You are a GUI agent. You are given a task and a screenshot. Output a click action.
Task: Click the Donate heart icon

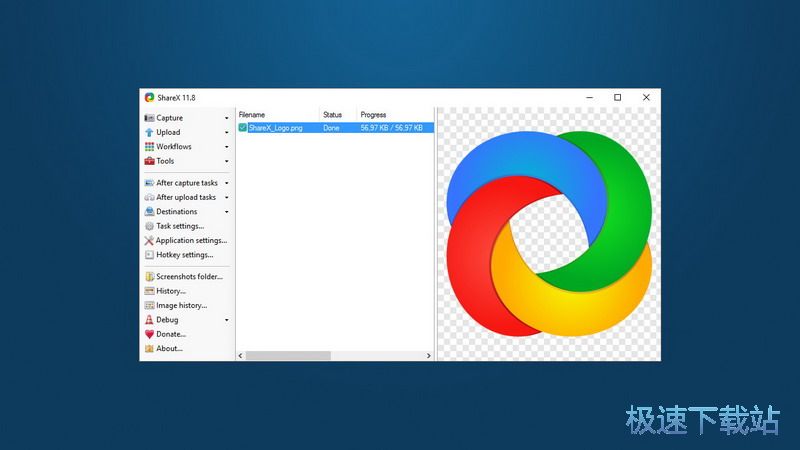click(149, 334)
